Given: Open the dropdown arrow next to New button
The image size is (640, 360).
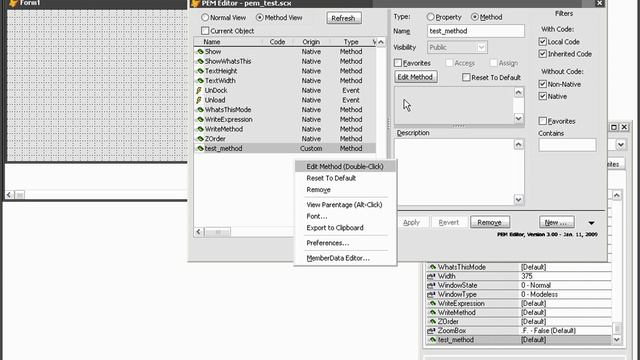Looking at the screenshot, I should click(591, 223).
